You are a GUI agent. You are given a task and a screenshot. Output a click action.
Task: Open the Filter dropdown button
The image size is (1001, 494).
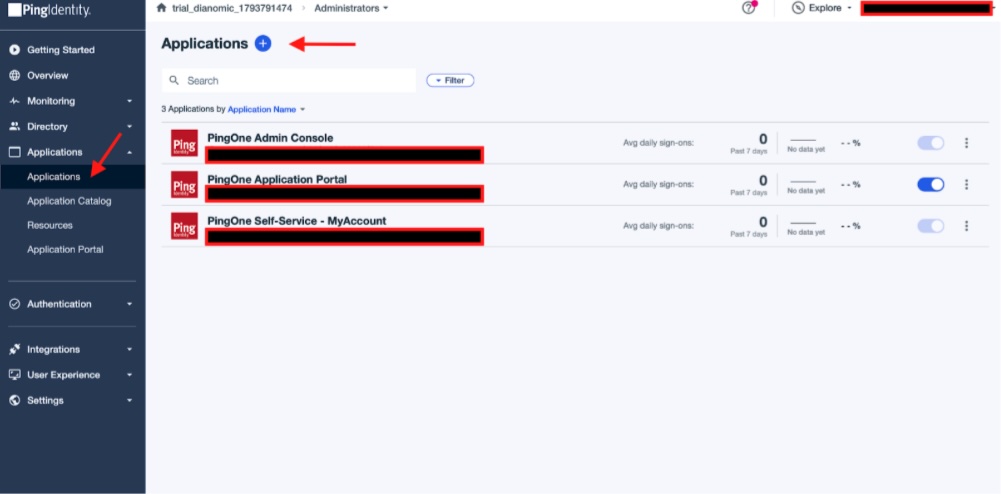(450, 80)
